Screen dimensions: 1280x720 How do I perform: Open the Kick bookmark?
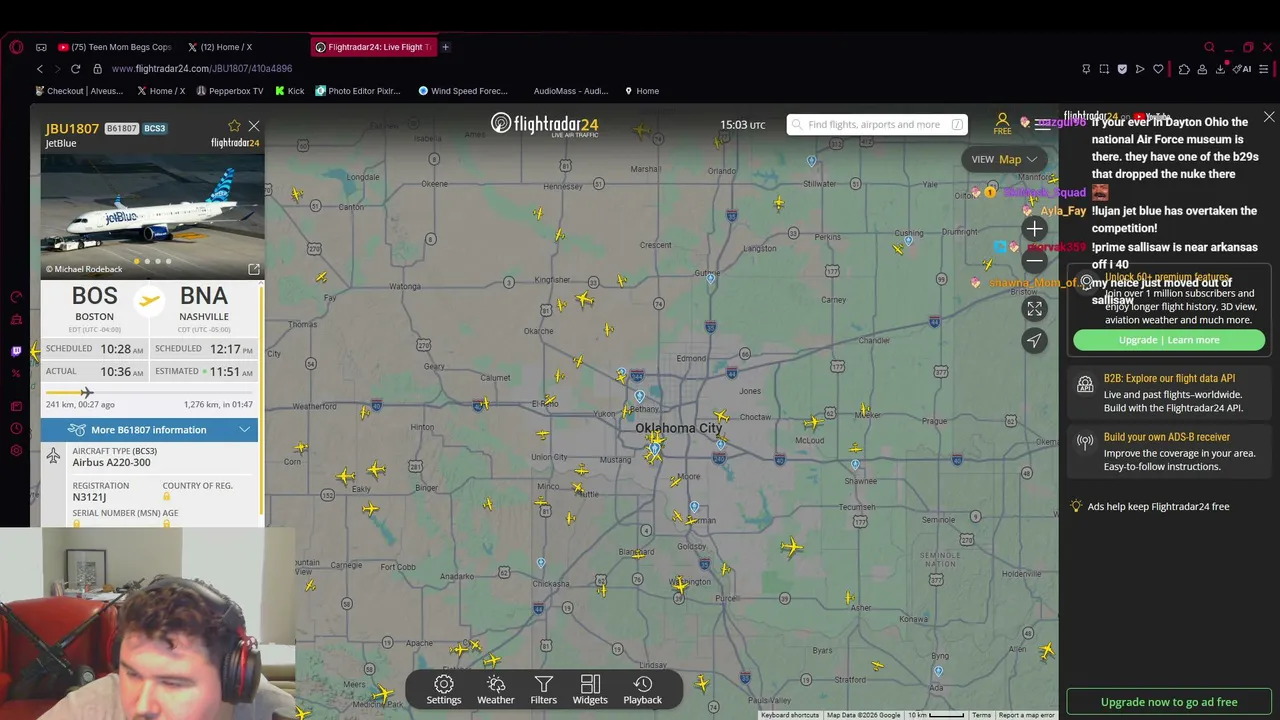289,91
